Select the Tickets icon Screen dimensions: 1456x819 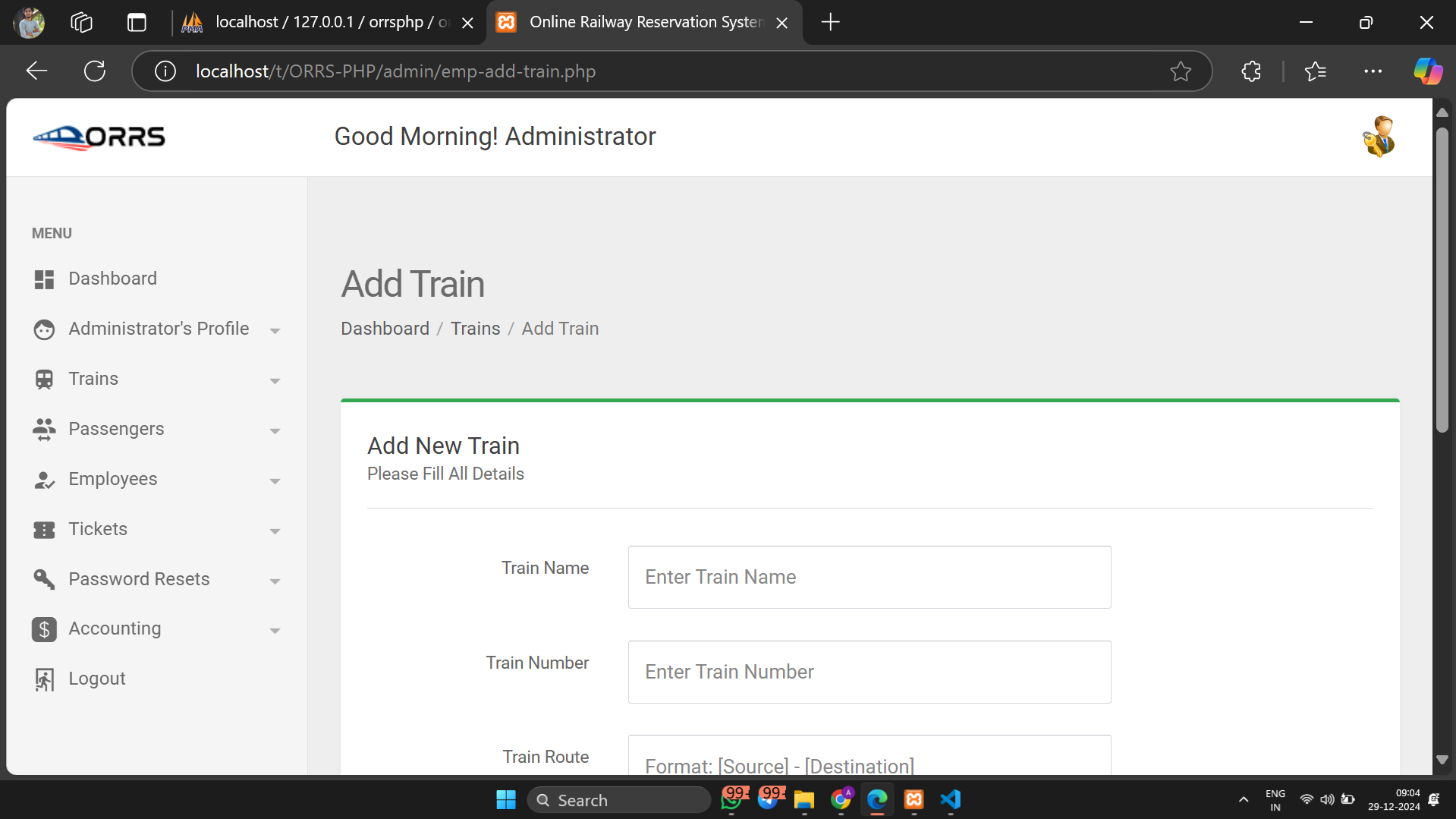[x=44, y=529]
